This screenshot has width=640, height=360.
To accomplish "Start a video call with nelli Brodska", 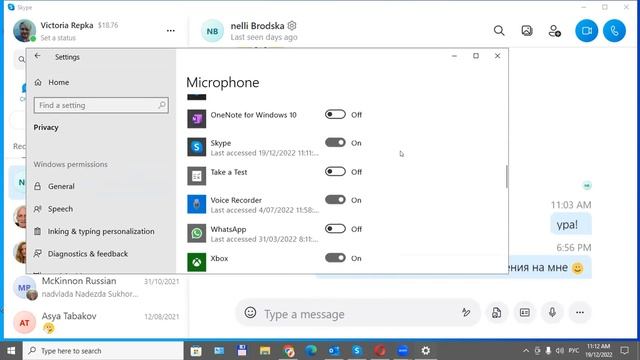I will pos(587,31).
